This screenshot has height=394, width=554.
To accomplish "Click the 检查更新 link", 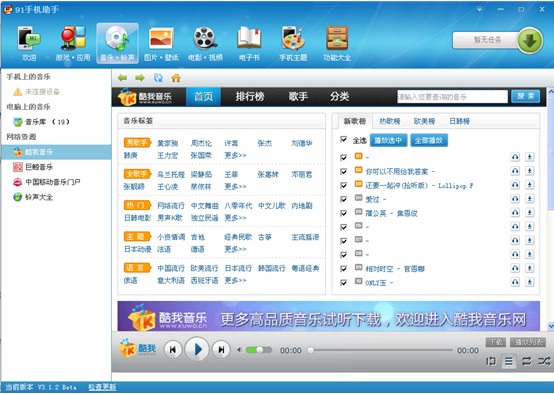I will [102, 387].
